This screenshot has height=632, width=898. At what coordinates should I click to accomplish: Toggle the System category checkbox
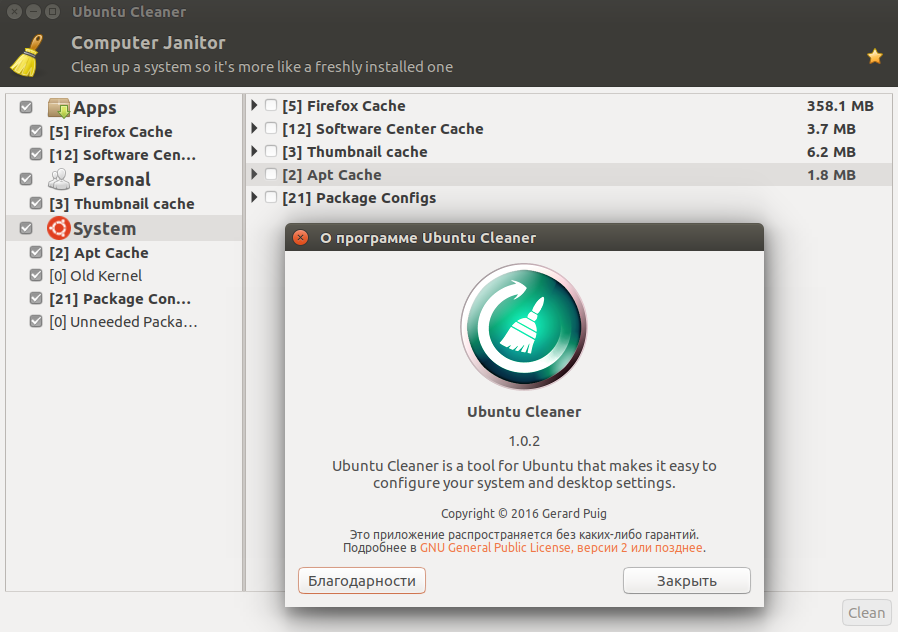pos(26,228)
